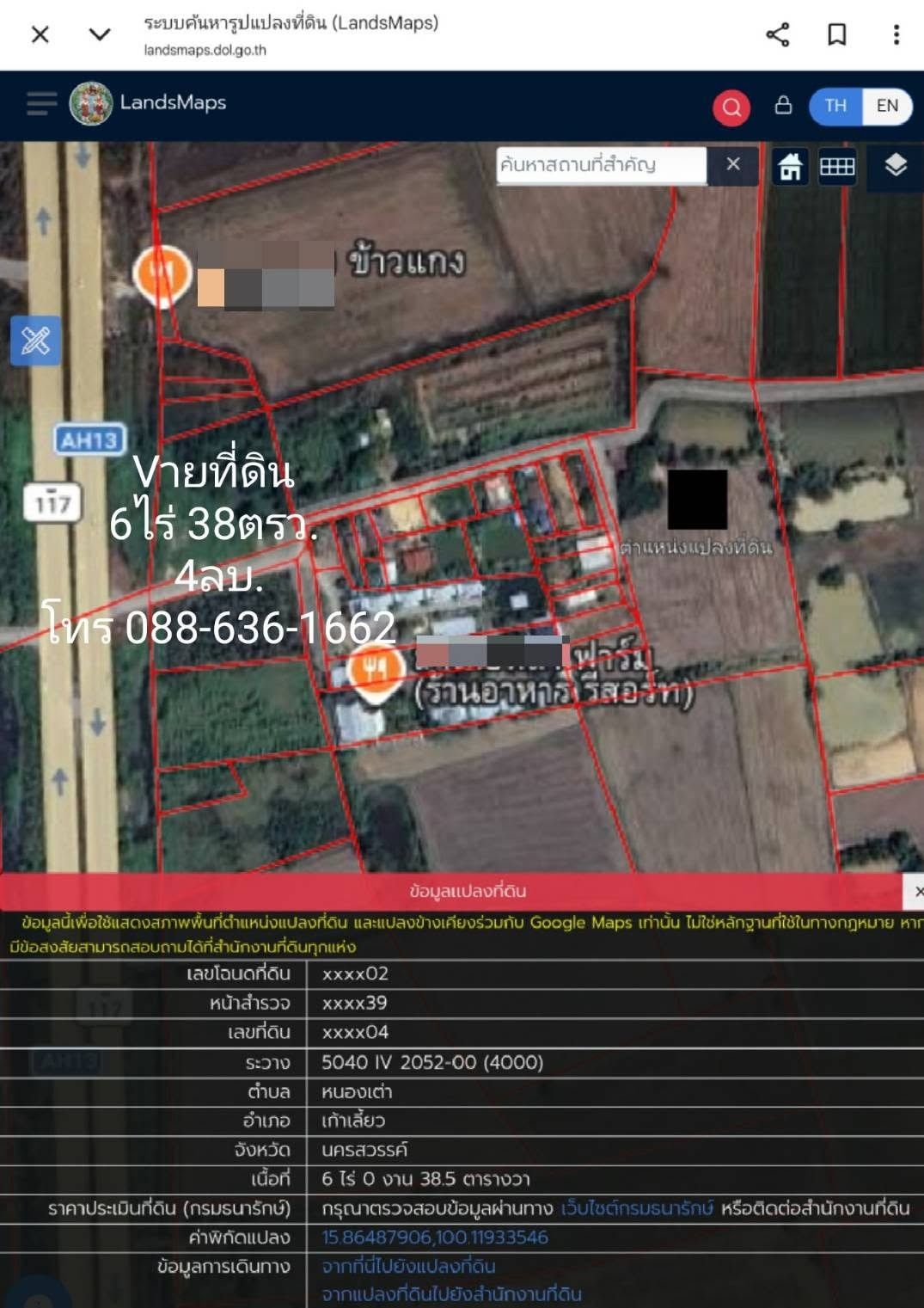Click the land office house icon

coord(790,167)
